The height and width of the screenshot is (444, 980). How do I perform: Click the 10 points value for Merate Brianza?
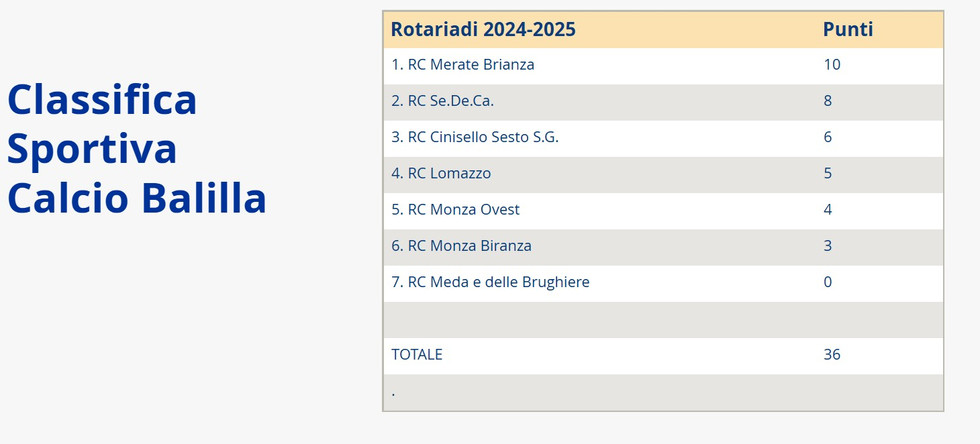[832, 65]
